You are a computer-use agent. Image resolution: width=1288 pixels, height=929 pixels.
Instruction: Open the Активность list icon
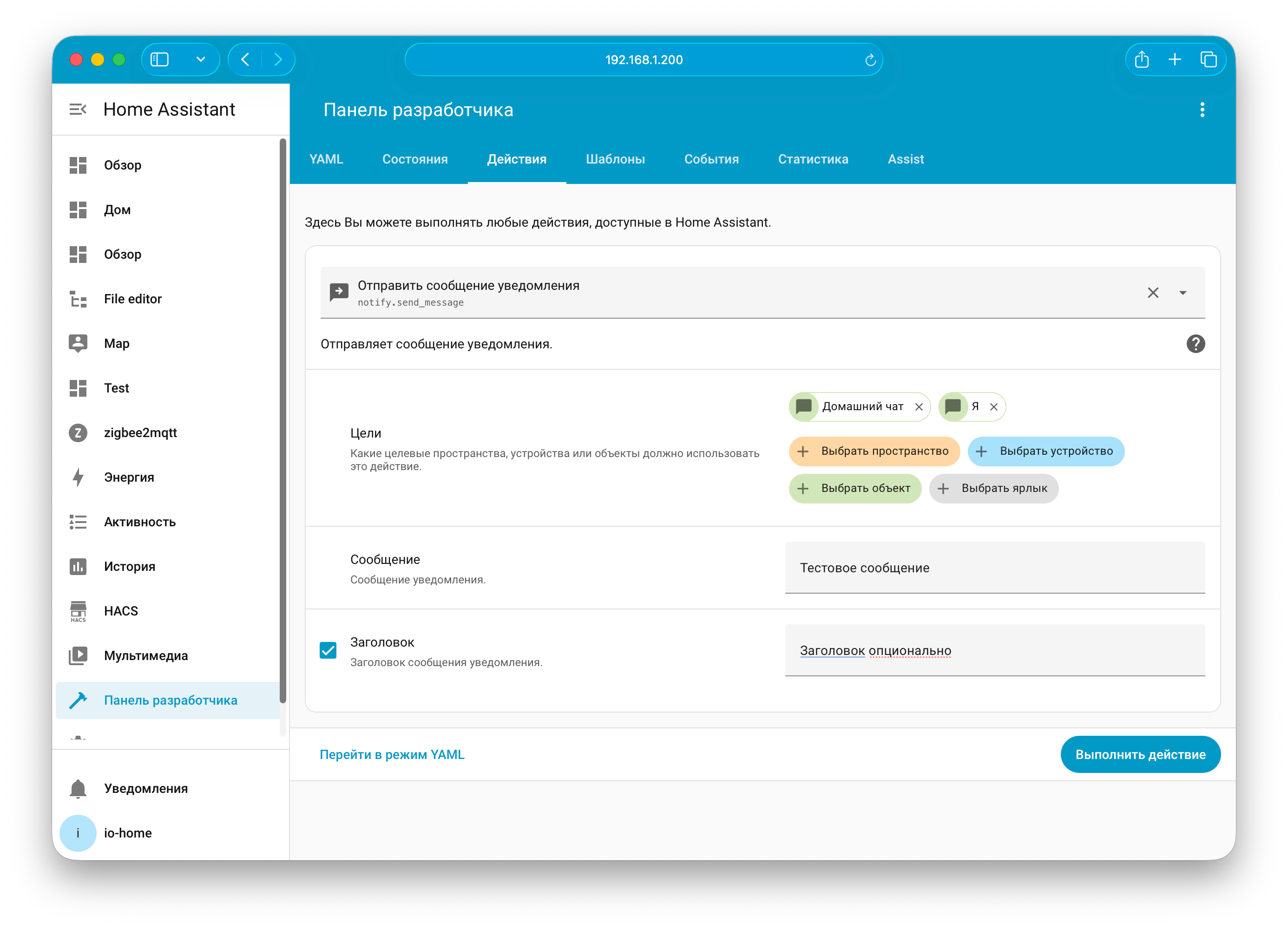(x=78, y=522)
